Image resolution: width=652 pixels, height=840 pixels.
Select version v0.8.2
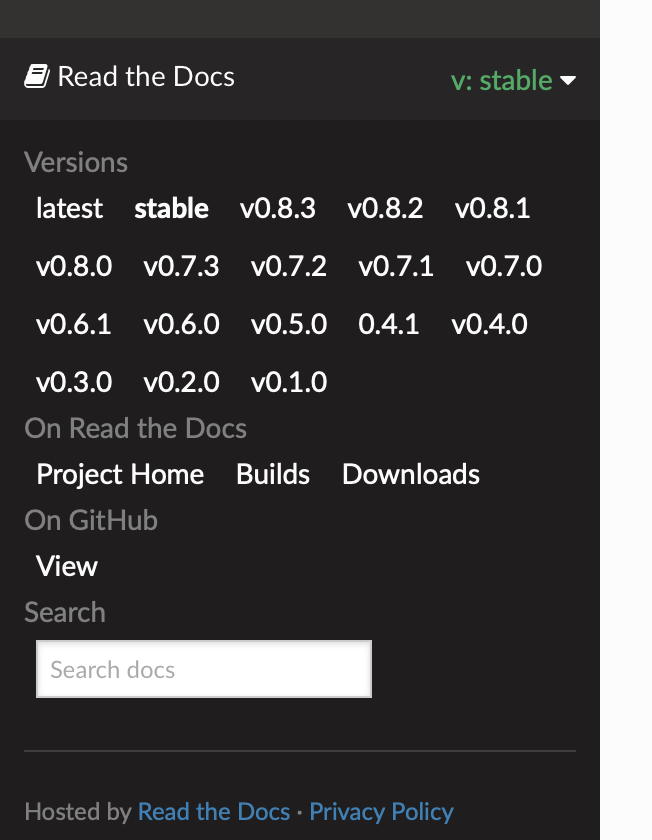point(386,209)
